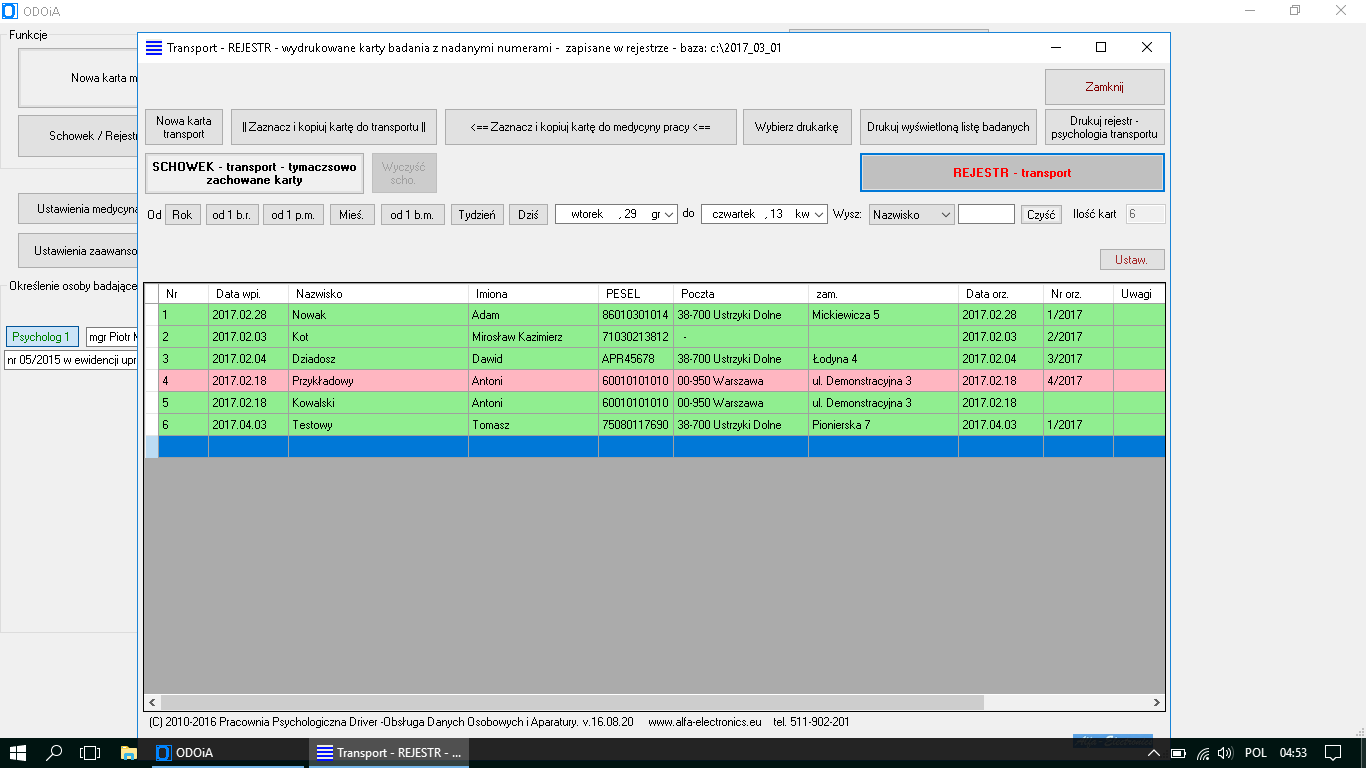Click the search text input field
1366x768 pixels.
click(985, 214)
